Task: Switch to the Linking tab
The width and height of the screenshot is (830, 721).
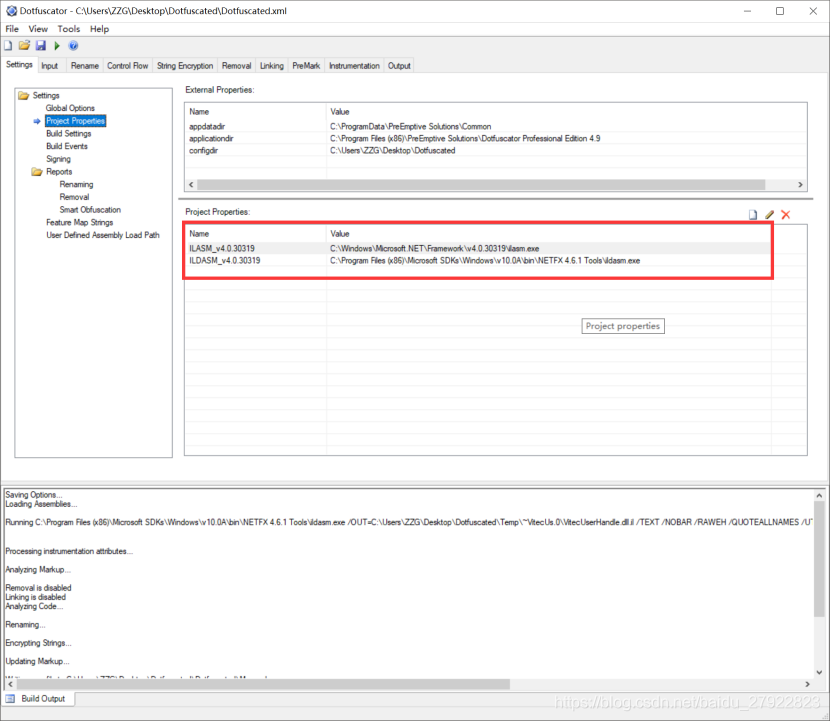Action: 272,66
